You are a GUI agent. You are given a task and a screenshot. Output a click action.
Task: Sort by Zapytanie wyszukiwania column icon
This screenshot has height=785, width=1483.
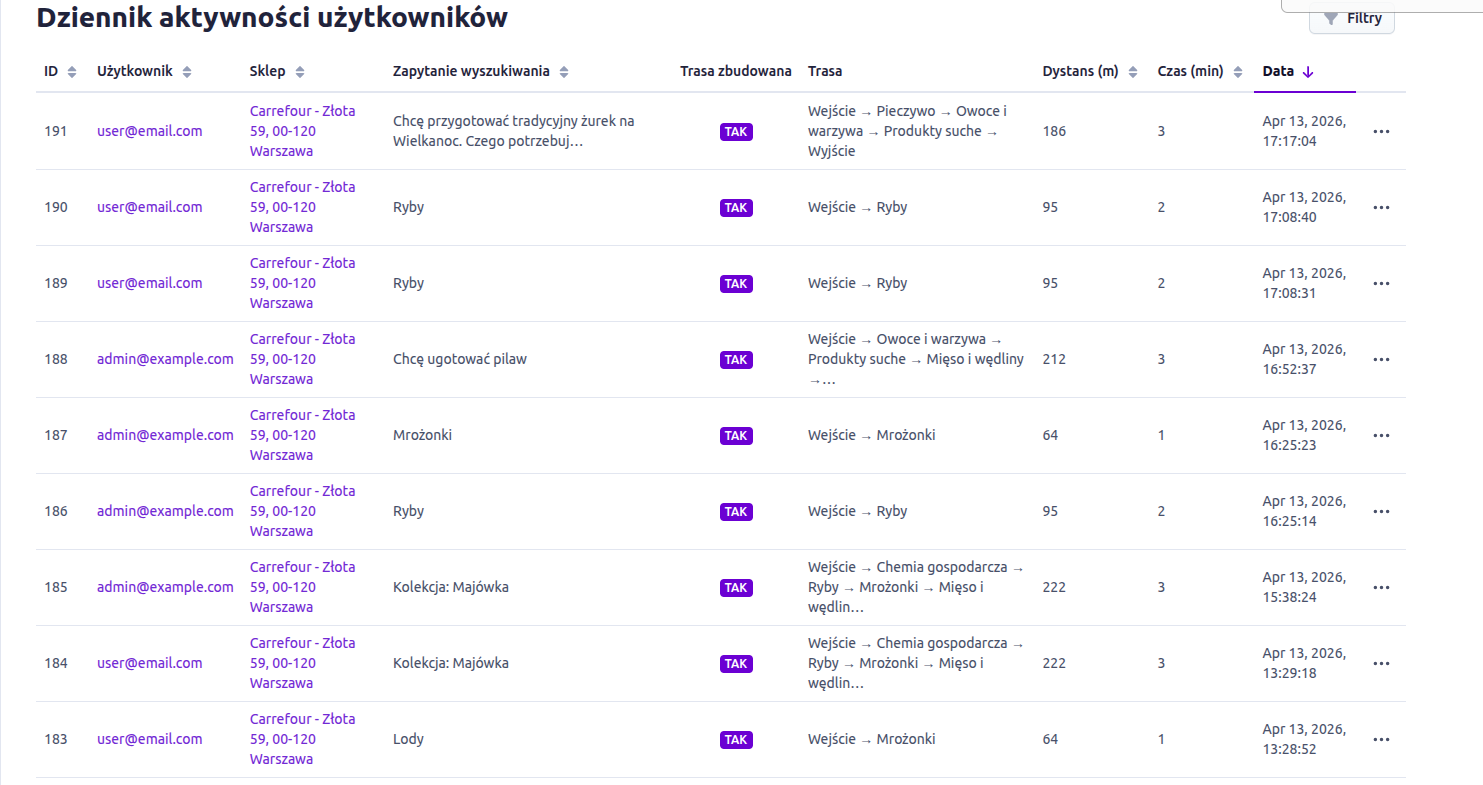click(564, 72)
